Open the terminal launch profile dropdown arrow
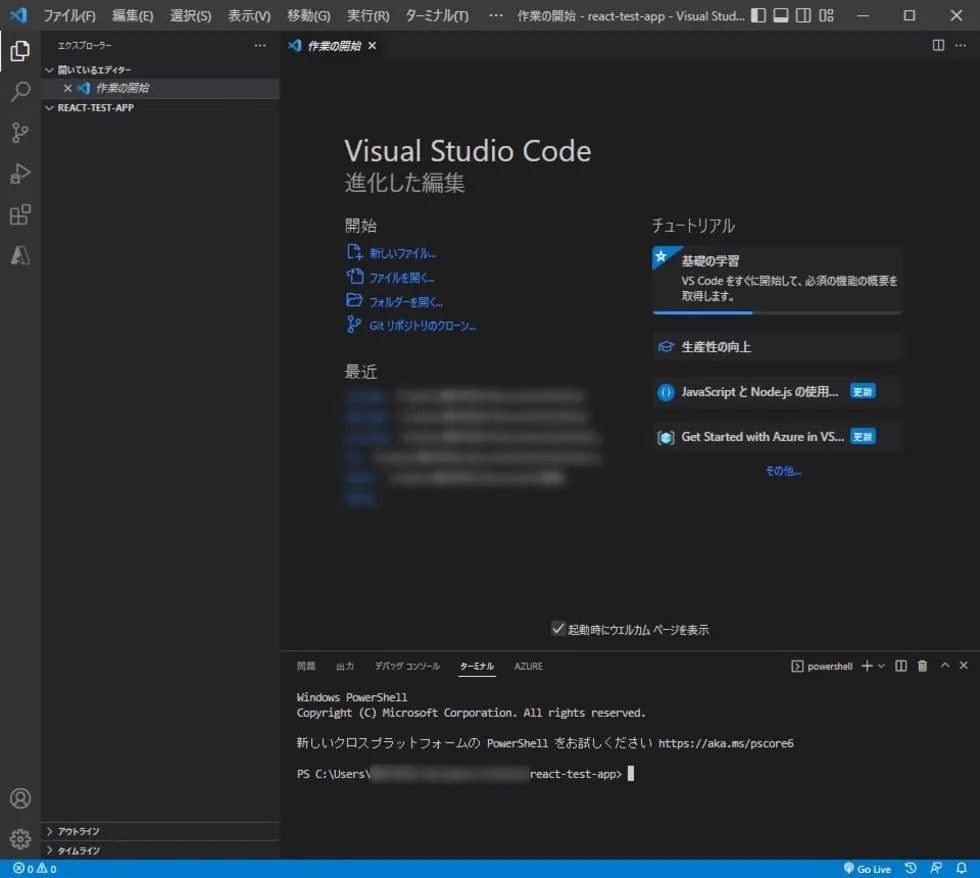Viewport: 980px width, 878px height. pos(881,666)
